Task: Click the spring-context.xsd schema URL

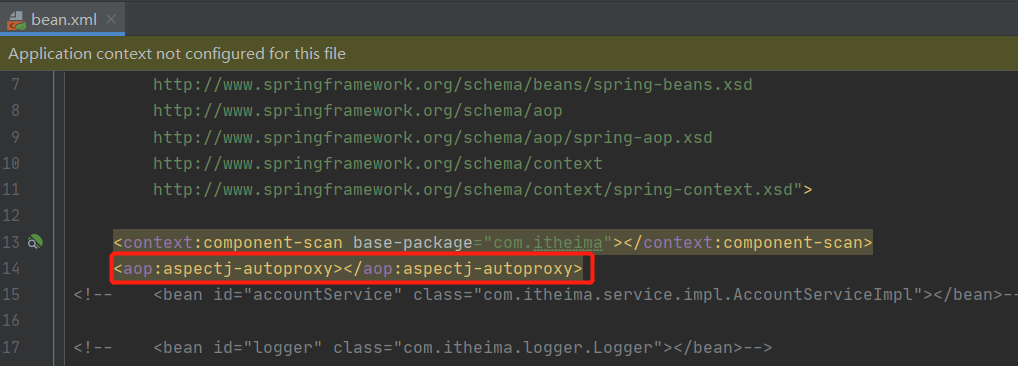Action: tap(473, 190)
